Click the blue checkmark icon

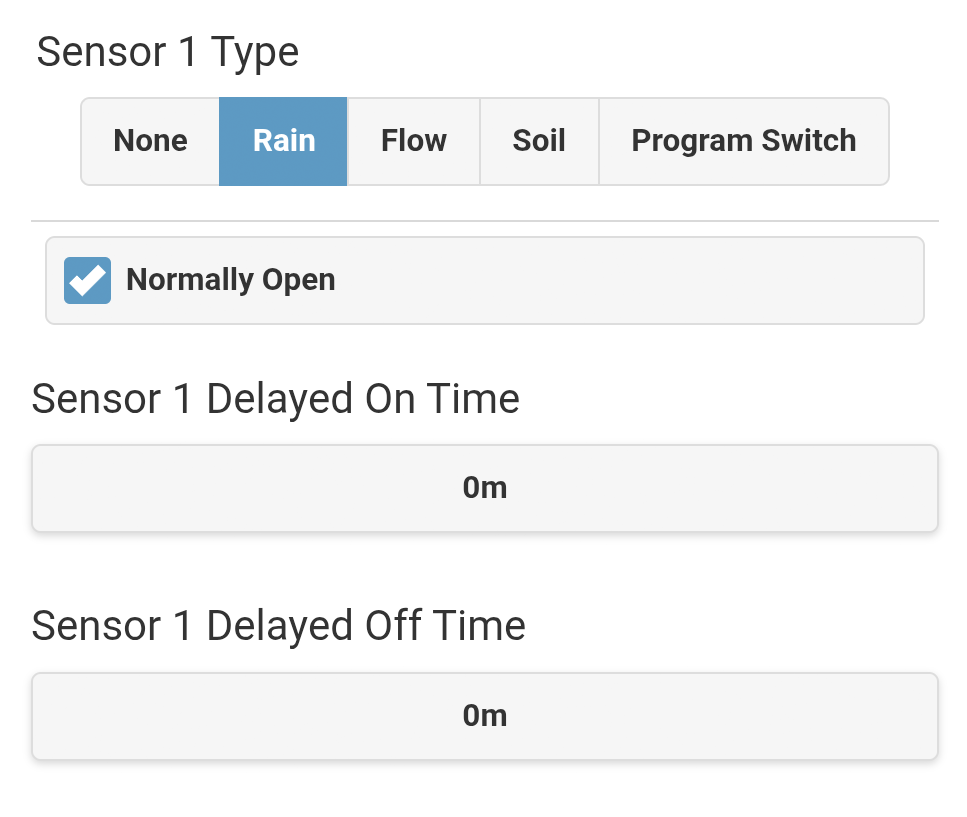point(88,281)
